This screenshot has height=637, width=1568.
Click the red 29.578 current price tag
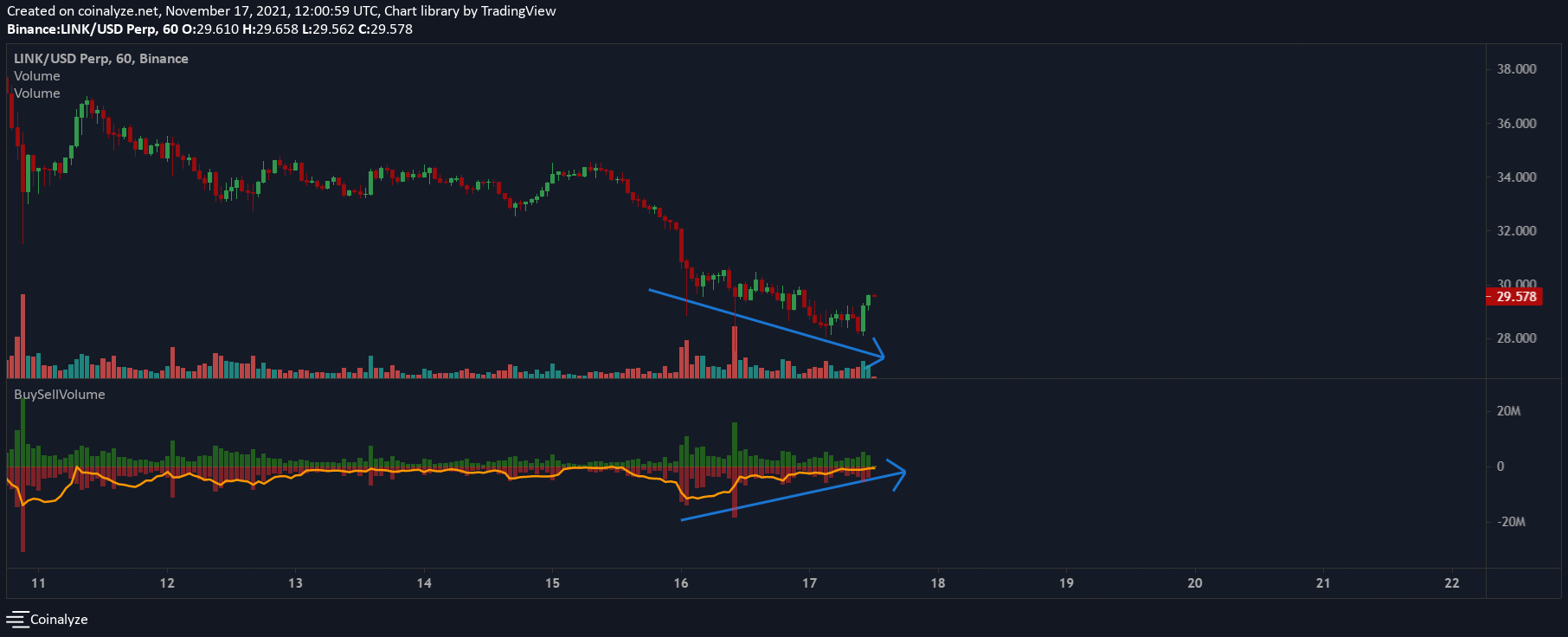[1516, 297]
